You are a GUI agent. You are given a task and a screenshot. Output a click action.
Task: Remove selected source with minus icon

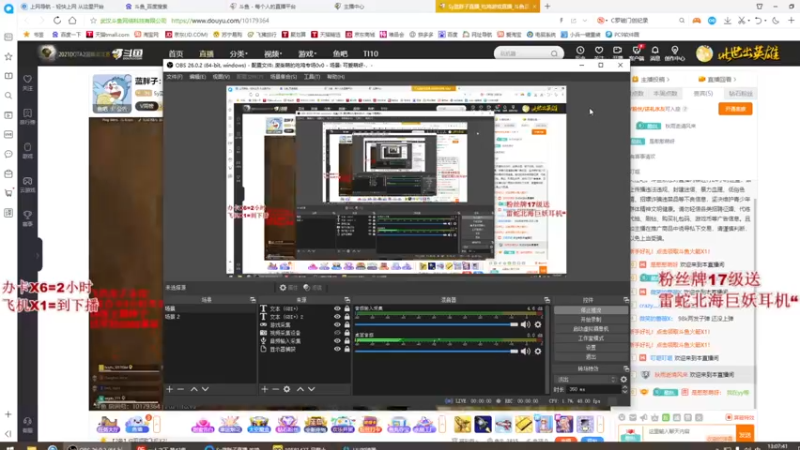[x=276, y=389]
